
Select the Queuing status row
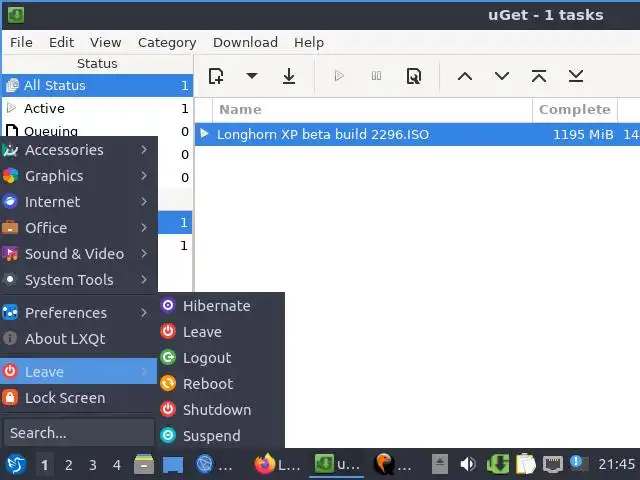(x=97, y=131)
